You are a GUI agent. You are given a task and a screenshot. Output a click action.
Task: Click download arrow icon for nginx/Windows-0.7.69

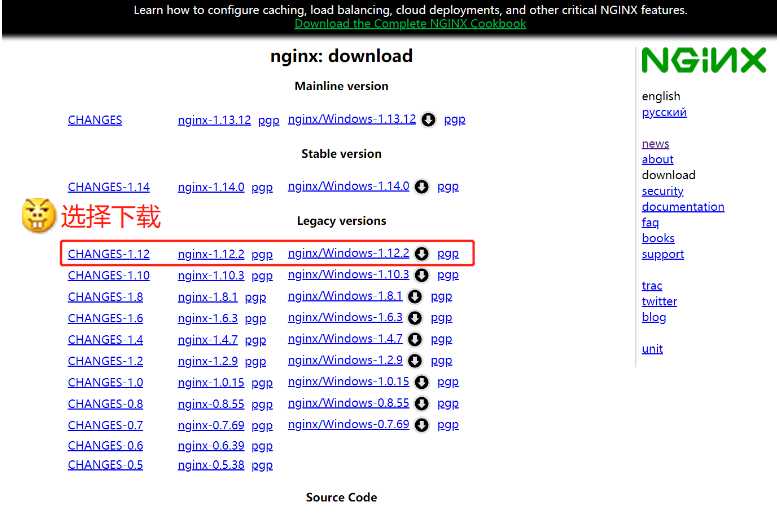tap(422, 425)
